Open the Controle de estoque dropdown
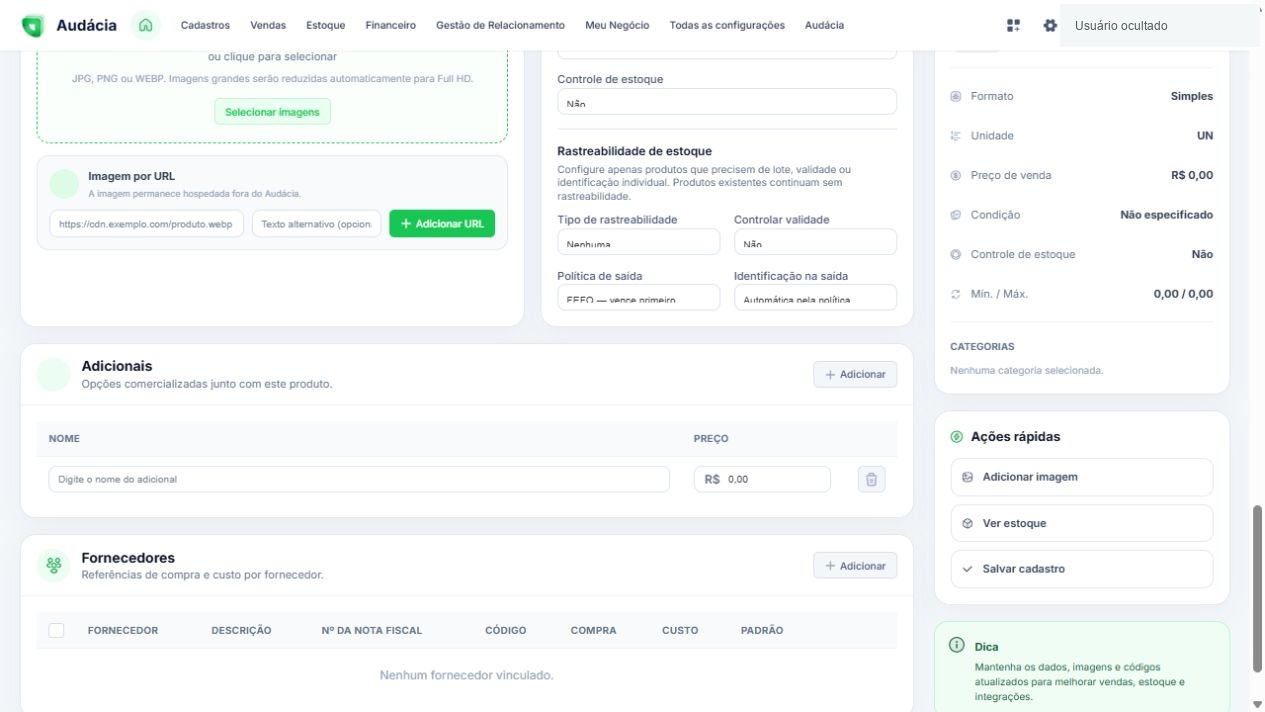Image resolution: width=1265 pixels, height=712 pixels. coord(727,102)
